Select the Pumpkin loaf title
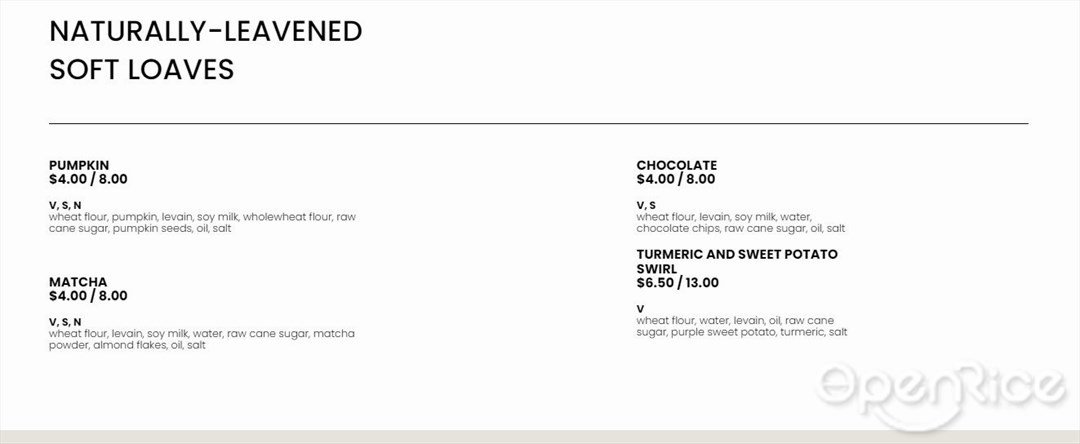Image resolution: width=1080 pixels, height=444 pixels. click(79, 165)
